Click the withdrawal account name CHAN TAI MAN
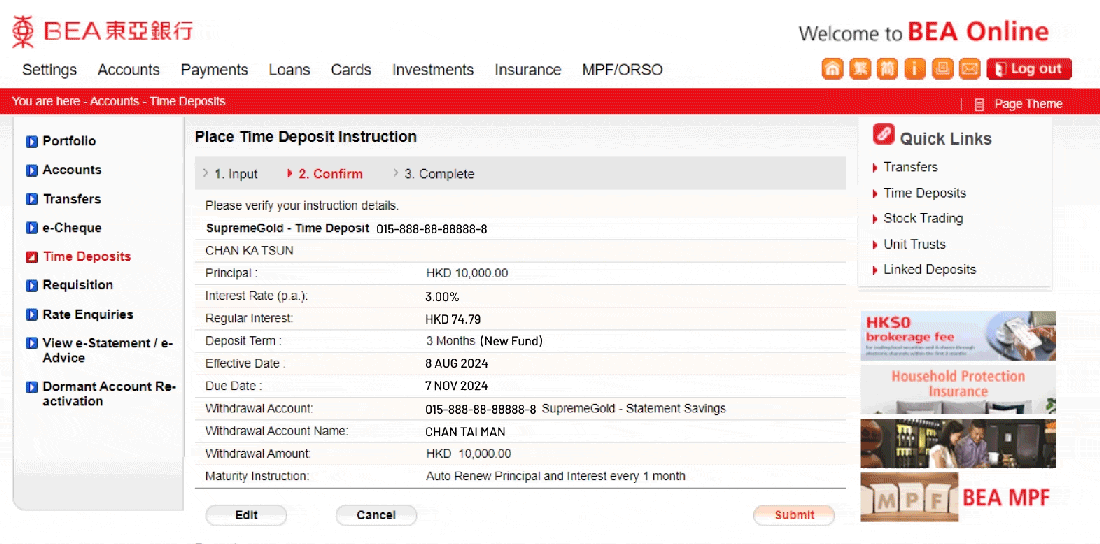Image resolution: width=1100 pixels, height=544 pixels. point(465,432)
